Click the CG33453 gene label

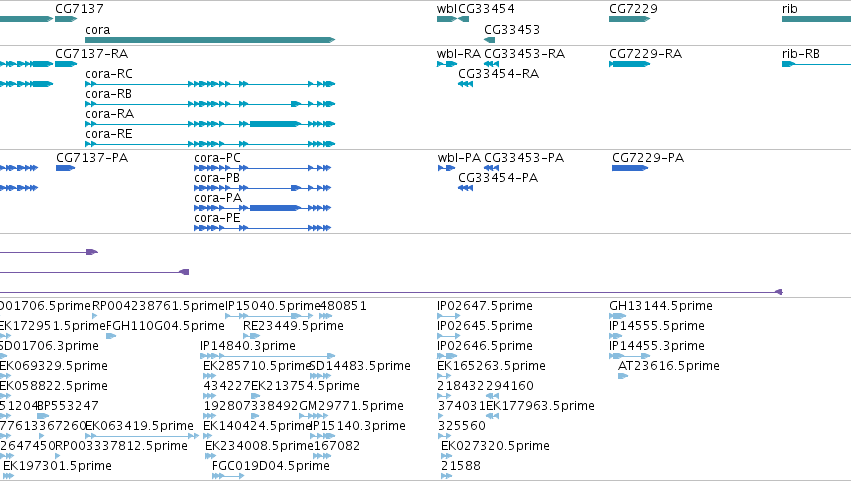[512, 30]
